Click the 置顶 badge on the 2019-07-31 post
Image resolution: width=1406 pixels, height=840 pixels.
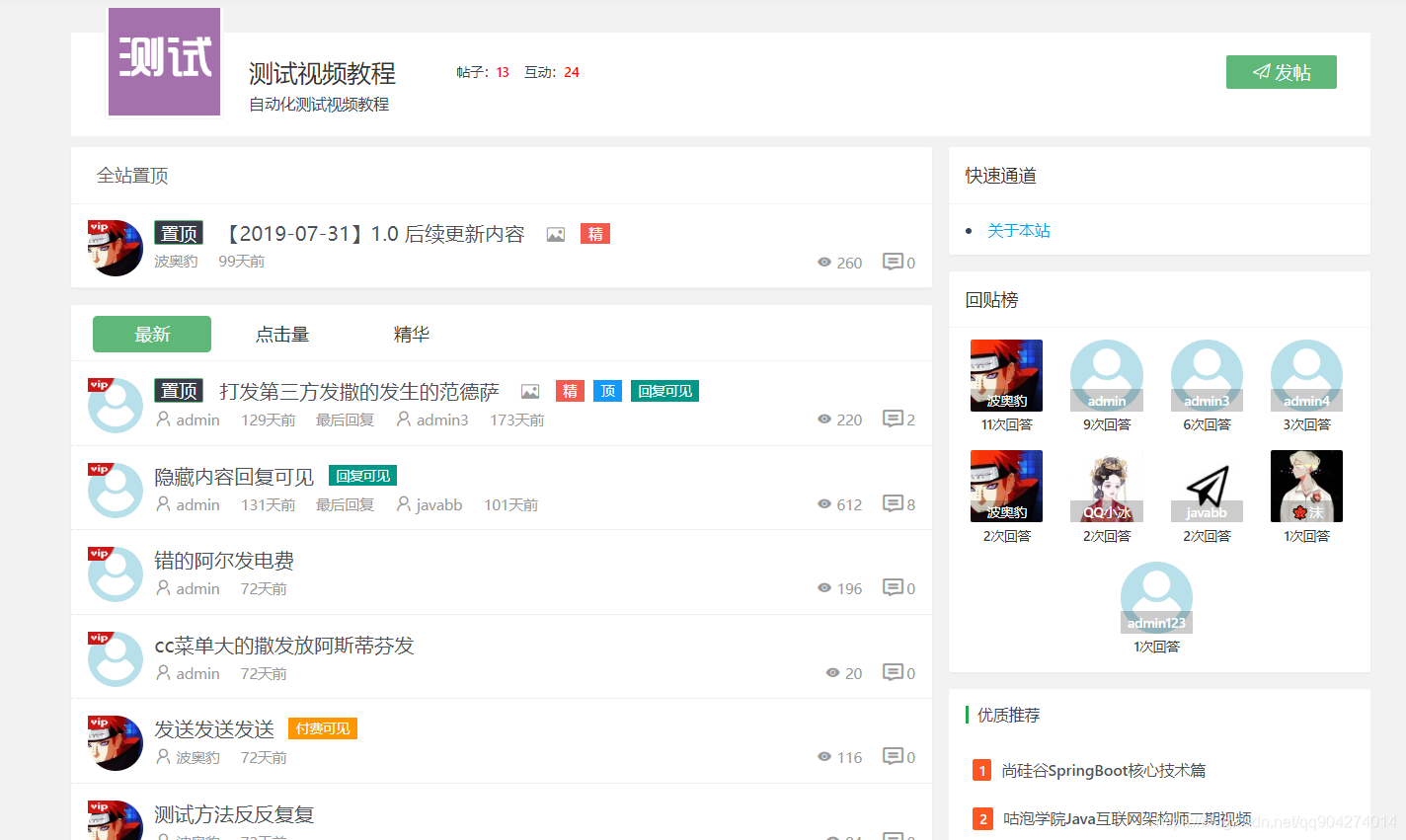(179, 234)
